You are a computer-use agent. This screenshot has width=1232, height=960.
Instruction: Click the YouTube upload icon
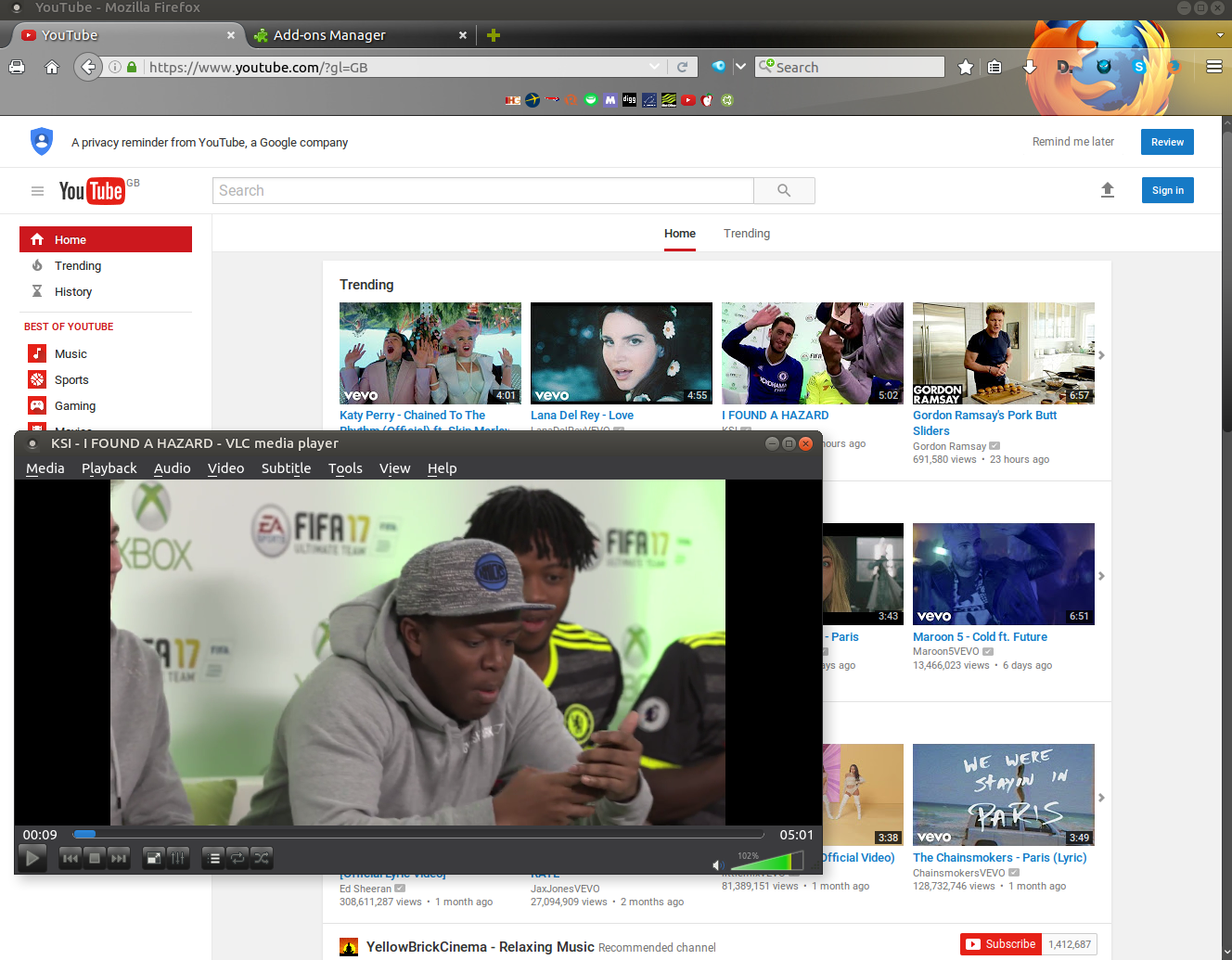[x=1108, y=190]
